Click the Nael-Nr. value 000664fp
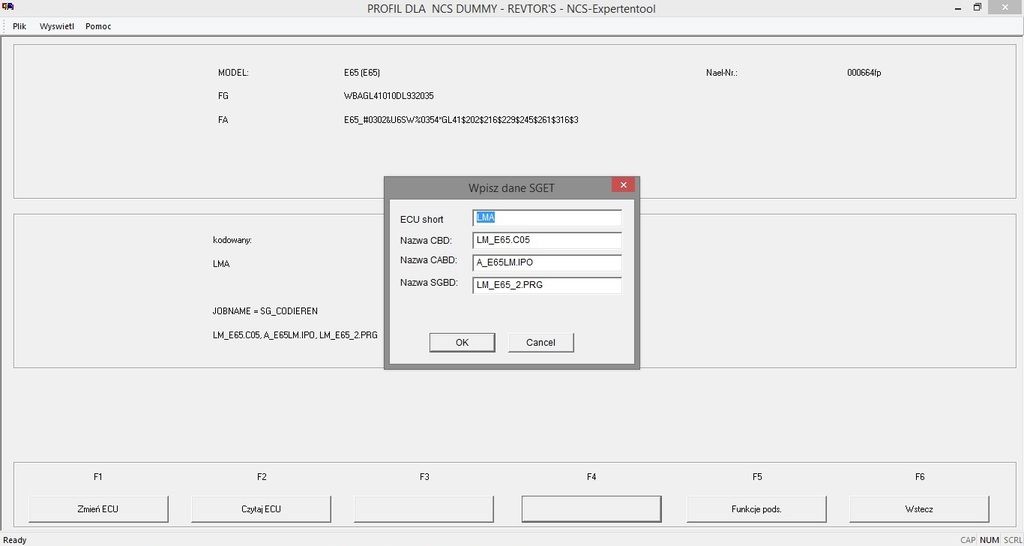The image size is (1024, 546). (863, 73)
